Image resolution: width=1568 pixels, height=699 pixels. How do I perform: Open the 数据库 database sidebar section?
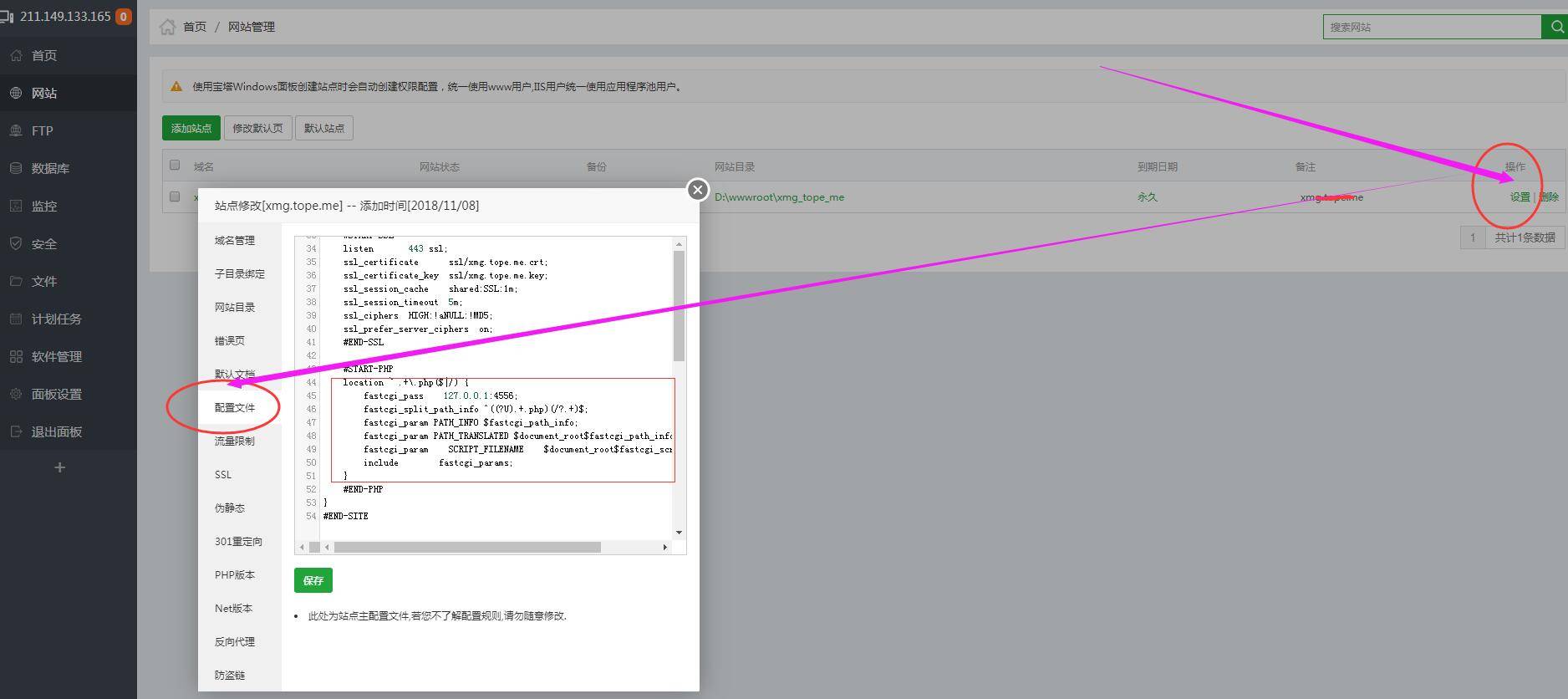click(x=50, y=168)
